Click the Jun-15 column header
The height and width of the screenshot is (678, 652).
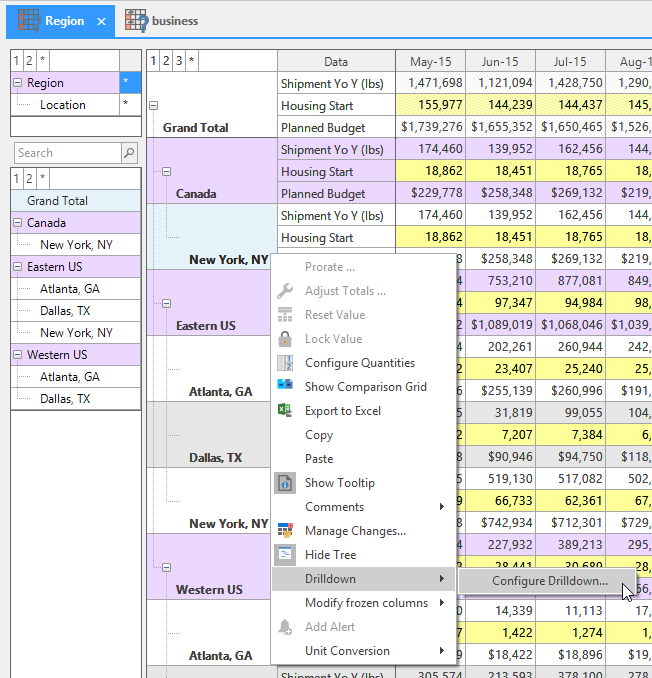500,61
